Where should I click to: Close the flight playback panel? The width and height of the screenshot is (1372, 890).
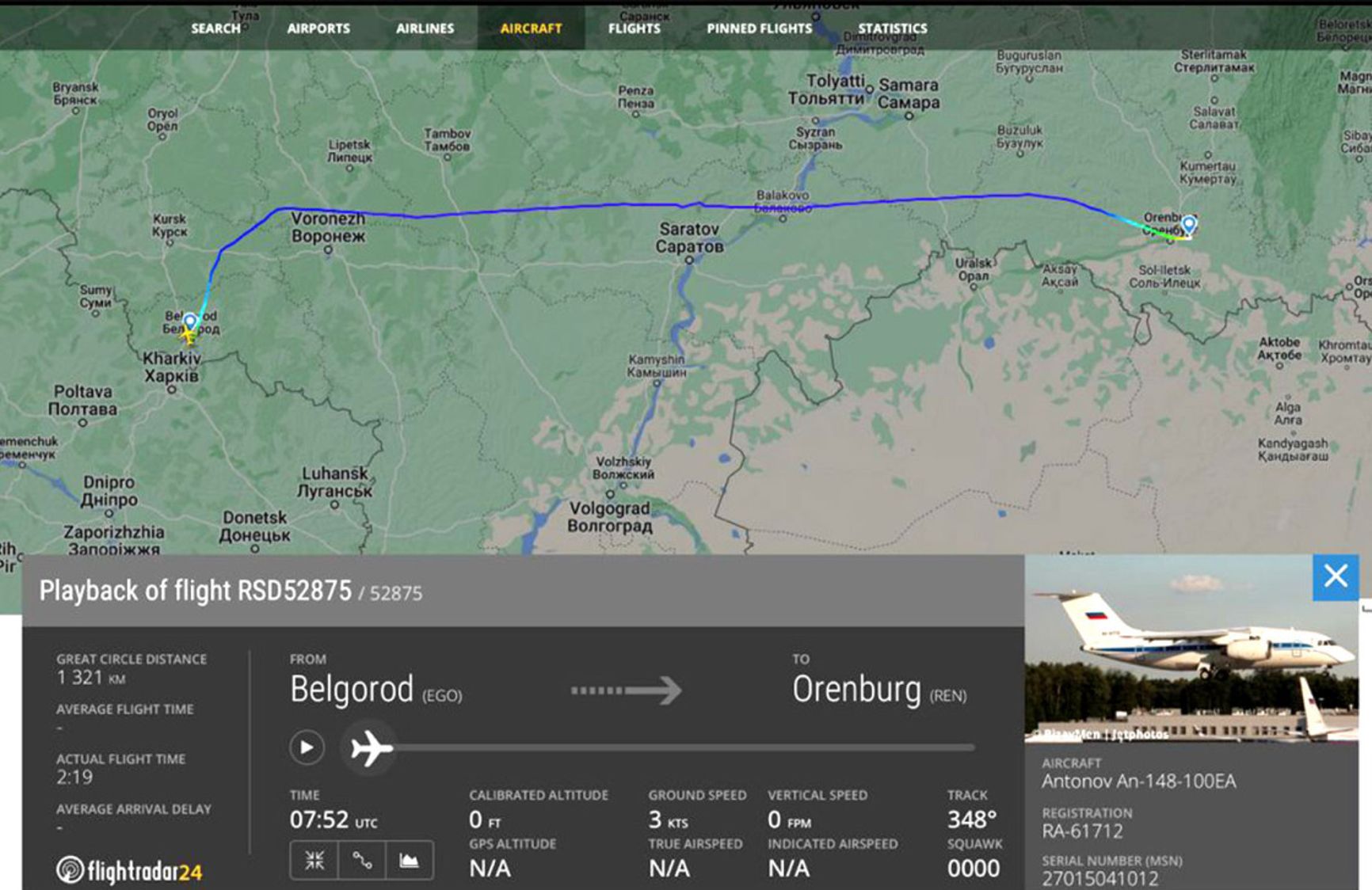coord(1336,576)
